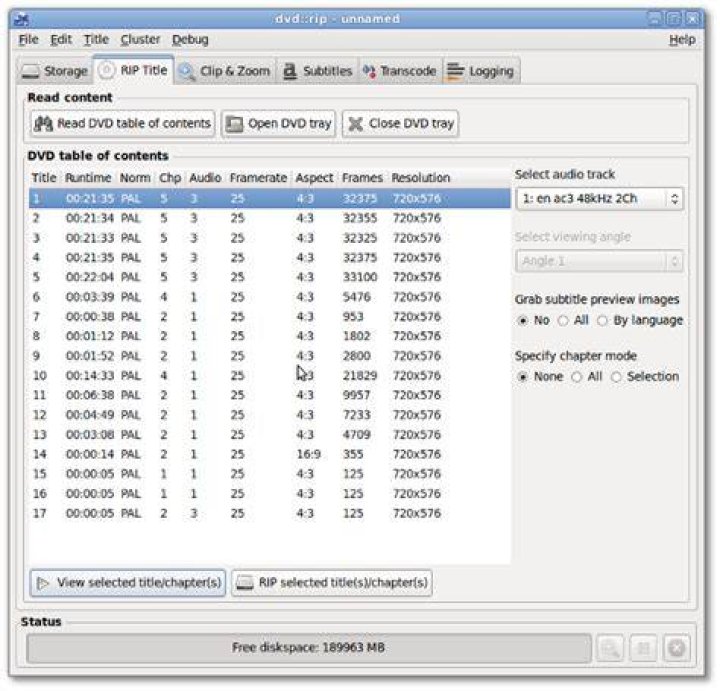Click the dvd::rip application icon in title bar
Image resolution: width=720 pixels, height=691 pixels.
(x=21, y=19)
